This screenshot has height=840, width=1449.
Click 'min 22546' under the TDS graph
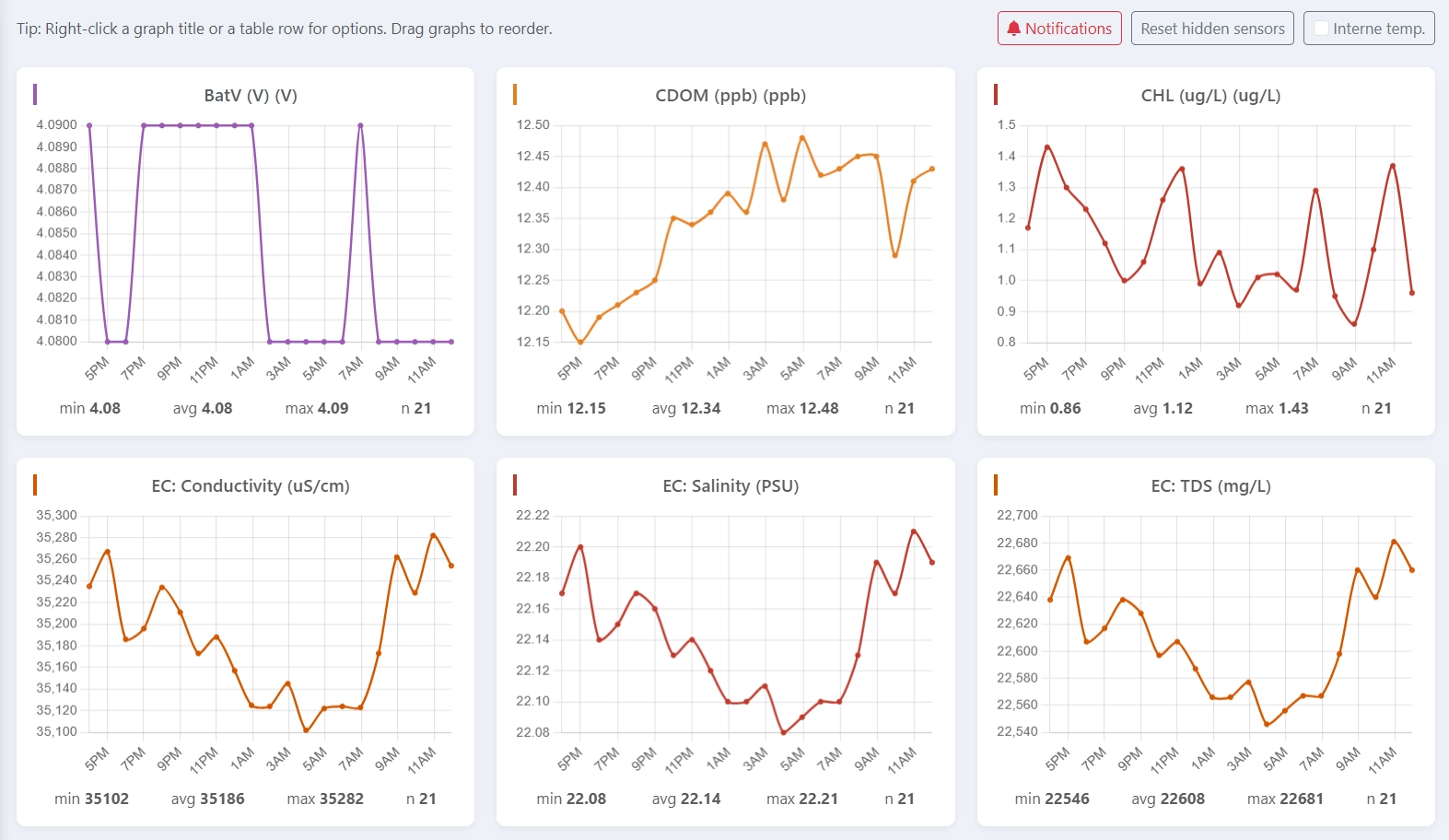click(1052, 799)
